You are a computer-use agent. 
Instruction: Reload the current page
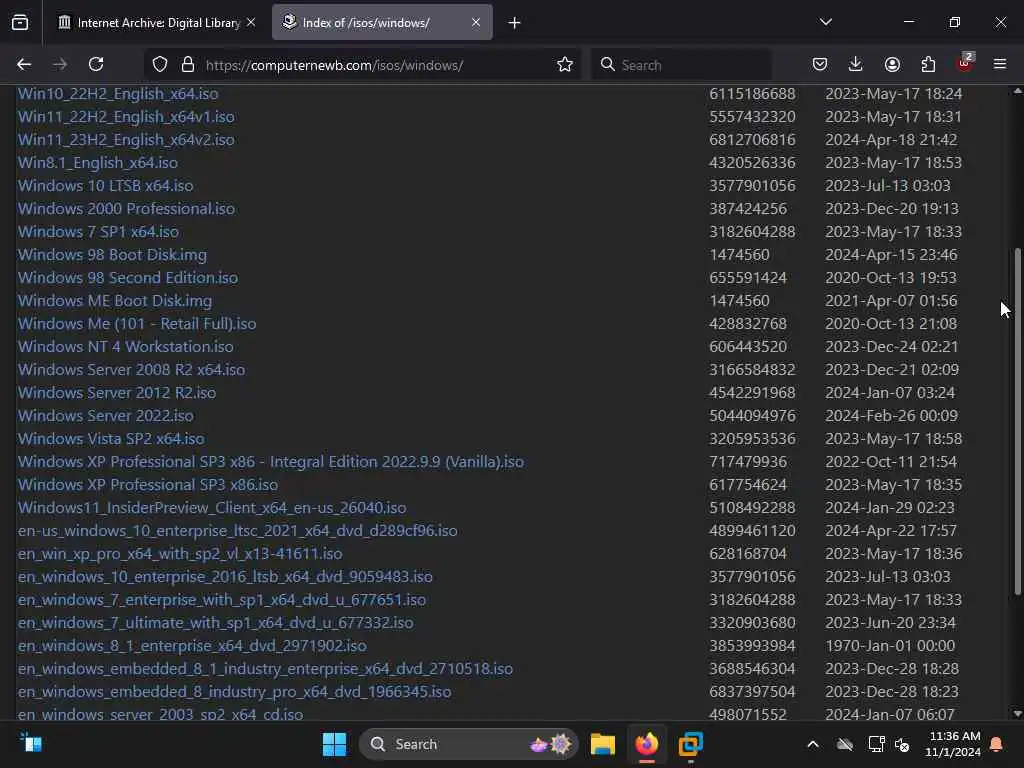click(96, 64)
